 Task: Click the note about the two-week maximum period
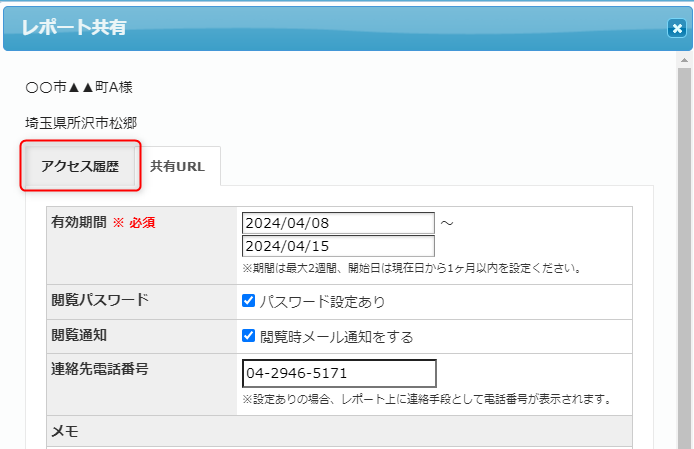tap(412, 268)
